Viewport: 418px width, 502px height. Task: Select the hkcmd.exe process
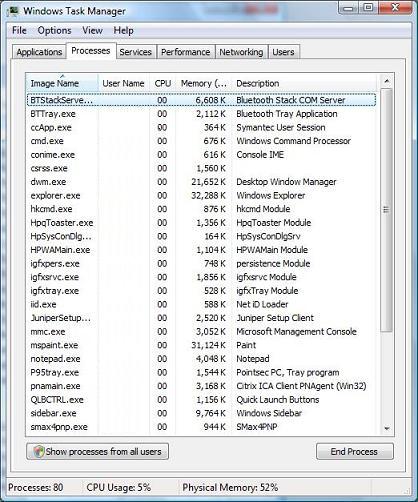(x=201, y=209)
